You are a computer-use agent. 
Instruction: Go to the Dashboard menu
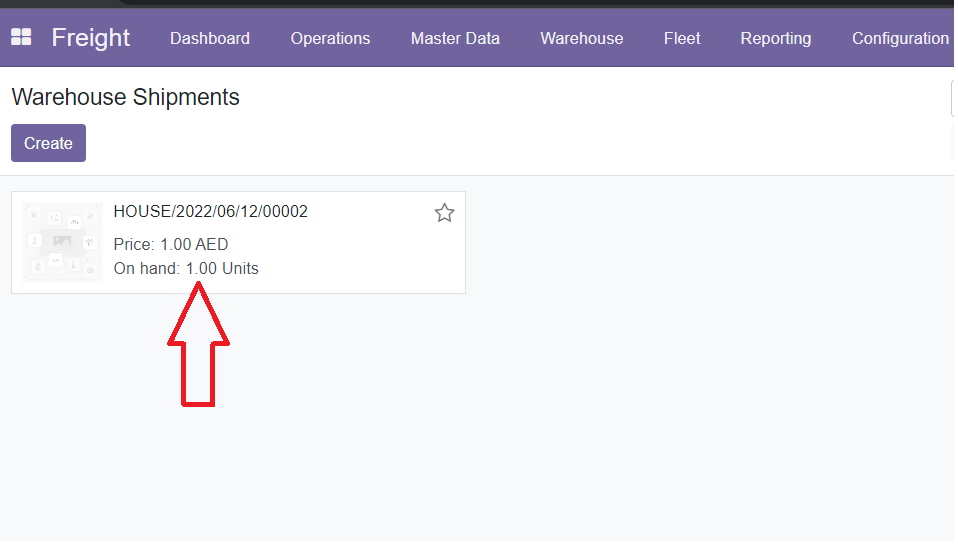(210, 39)
